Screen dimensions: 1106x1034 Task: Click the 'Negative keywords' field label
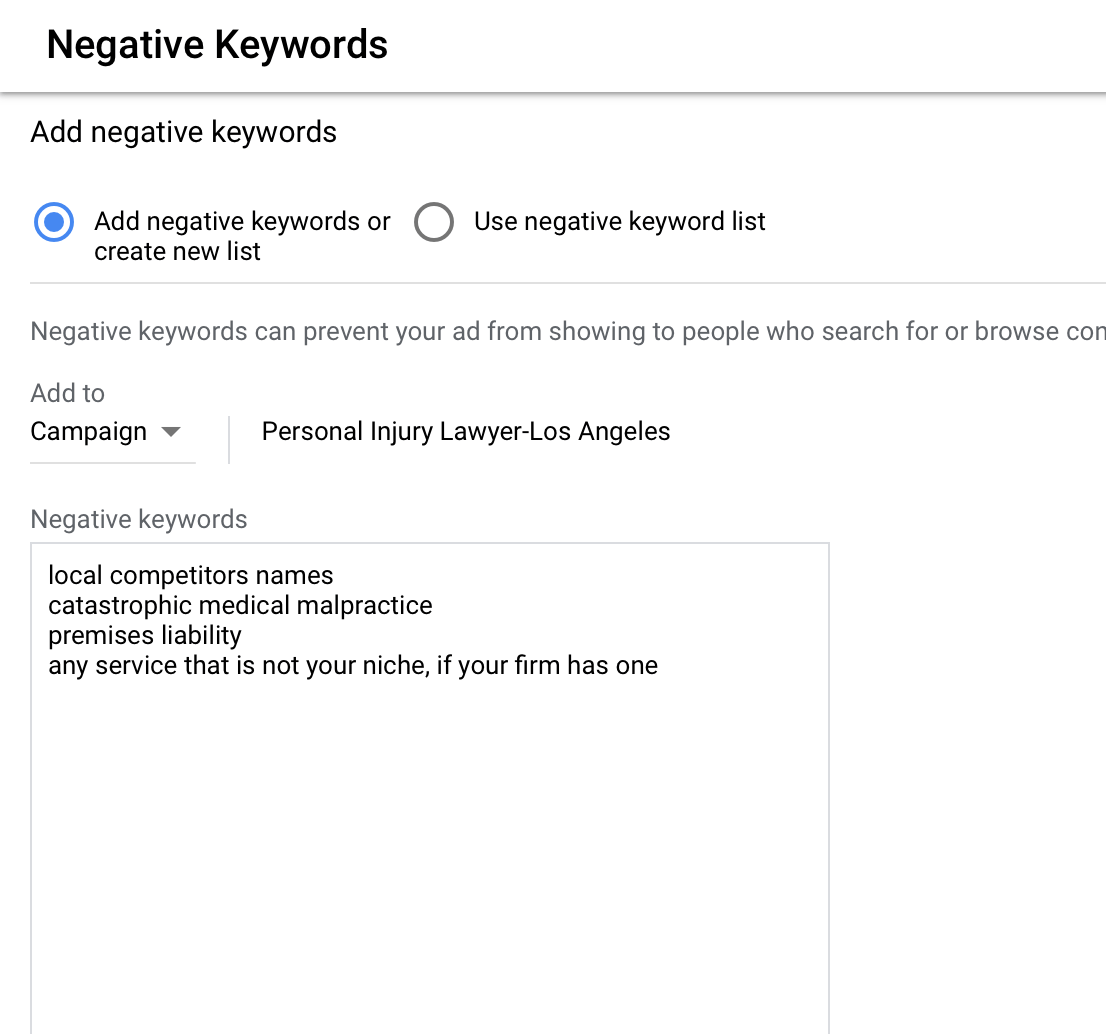[138, 519]
